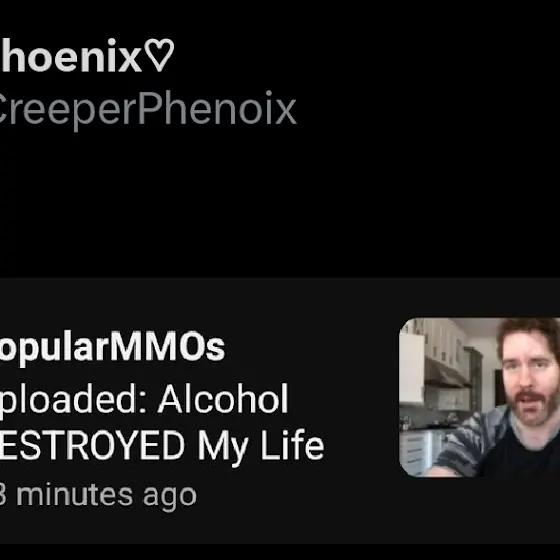Click the 'uploaded:' text in the notification
Viewport: 560px width, 560px height.
pos(74,400)
